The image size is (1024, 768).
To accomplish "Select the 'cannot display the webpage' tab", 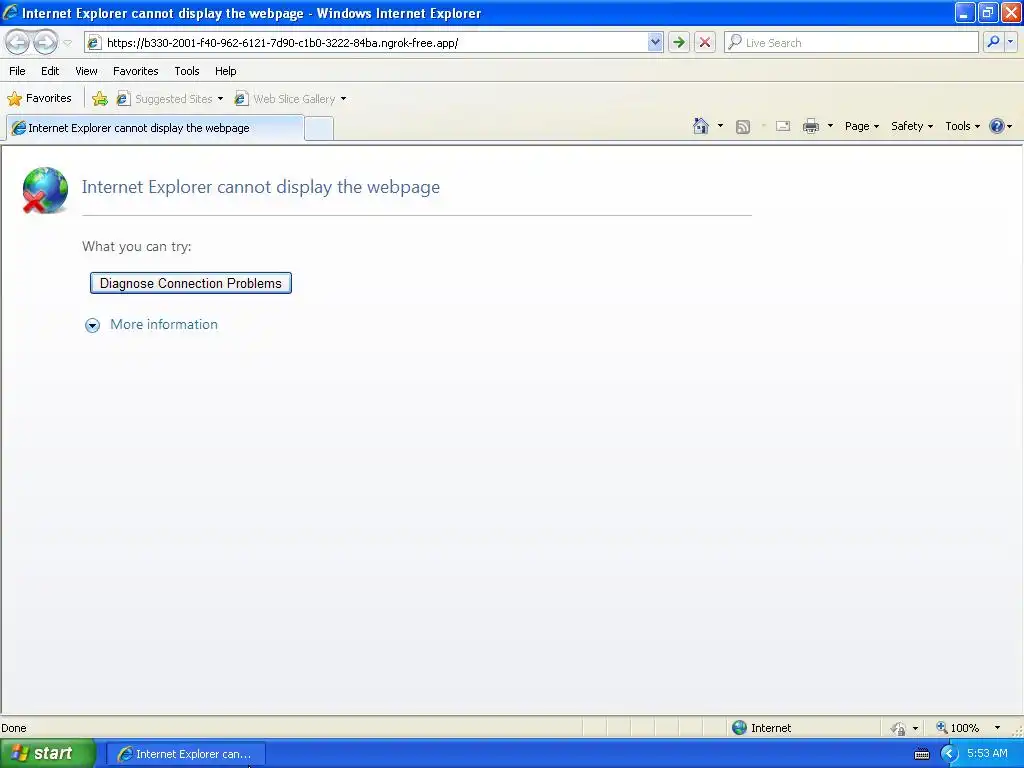I will click(x=155, y=128).
